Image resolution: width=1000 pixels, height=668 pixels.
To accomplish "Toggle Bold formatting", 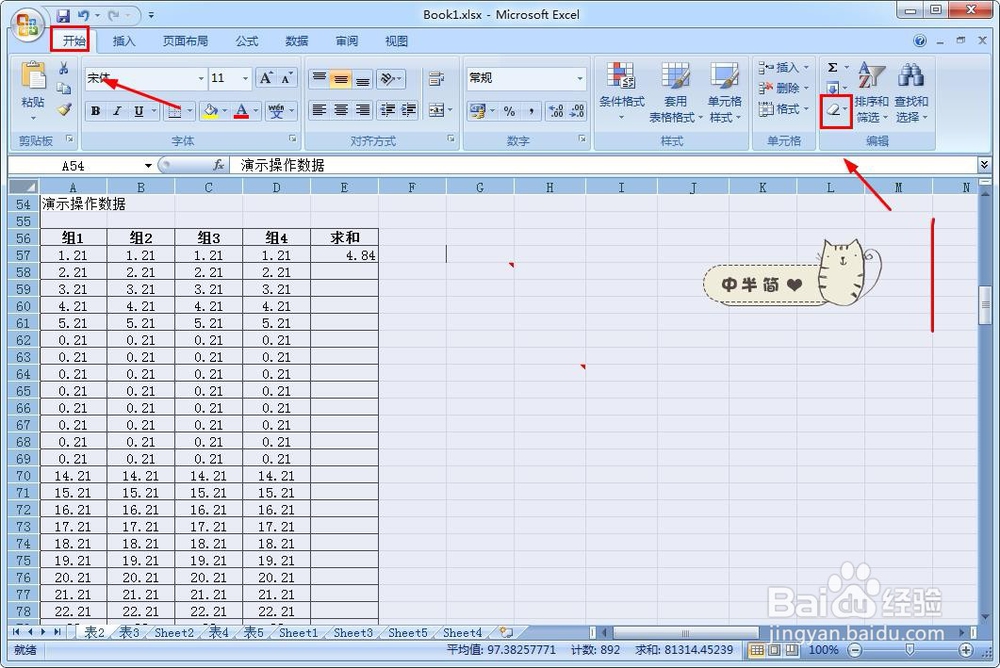I will [x=96, y=111].
